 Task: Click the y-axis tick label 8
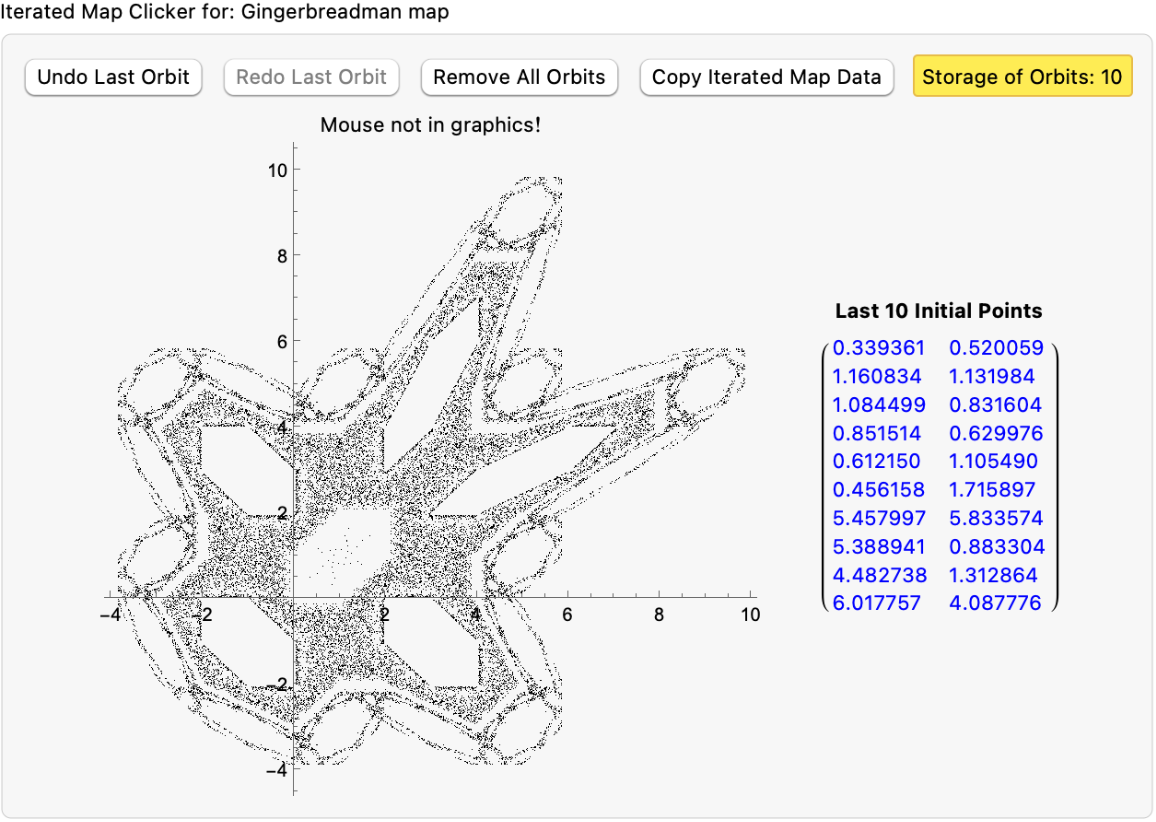[x=281, y=256]
